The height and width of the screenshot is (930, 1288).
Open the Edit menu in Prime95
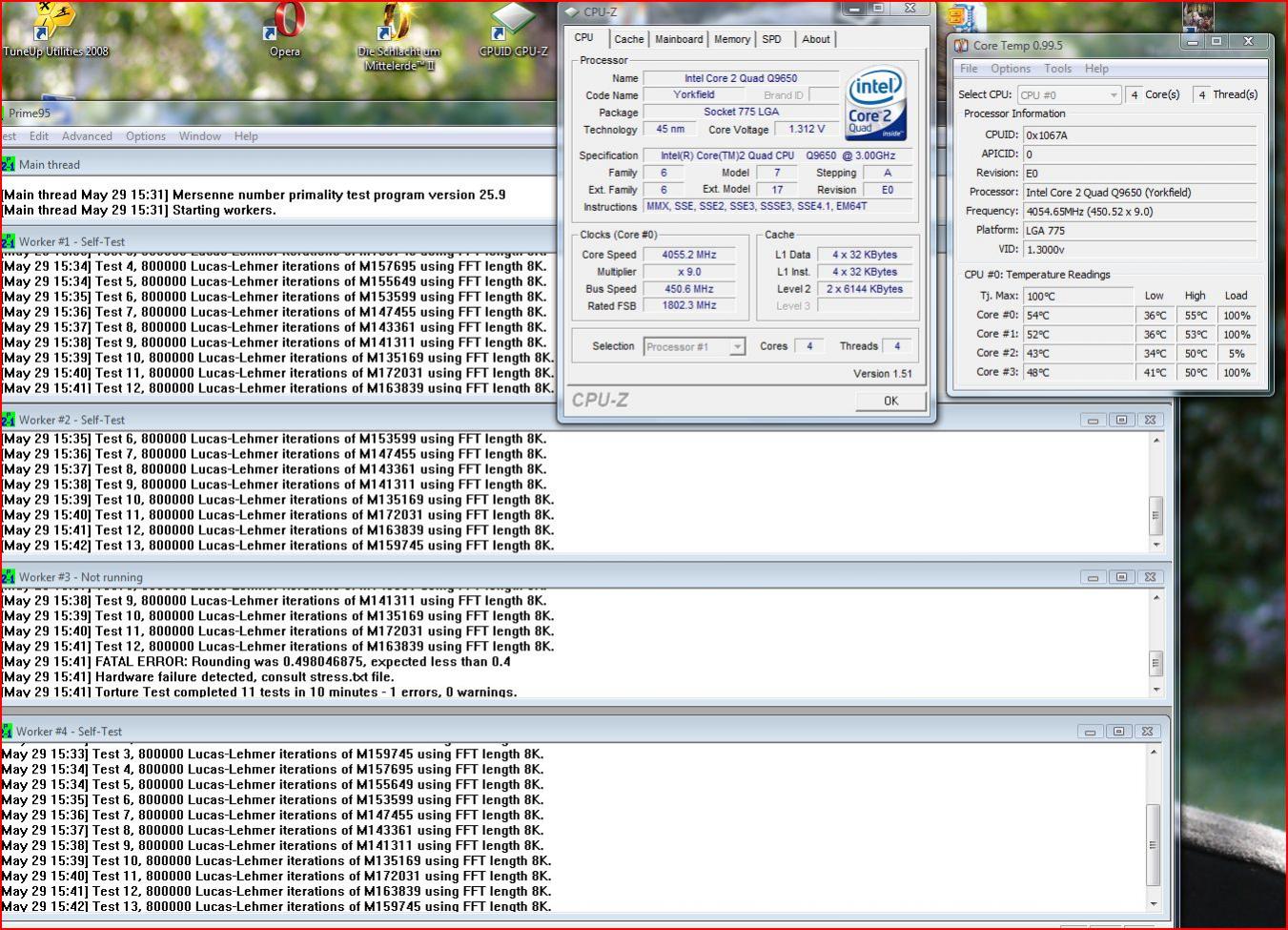tap(39, 136)
